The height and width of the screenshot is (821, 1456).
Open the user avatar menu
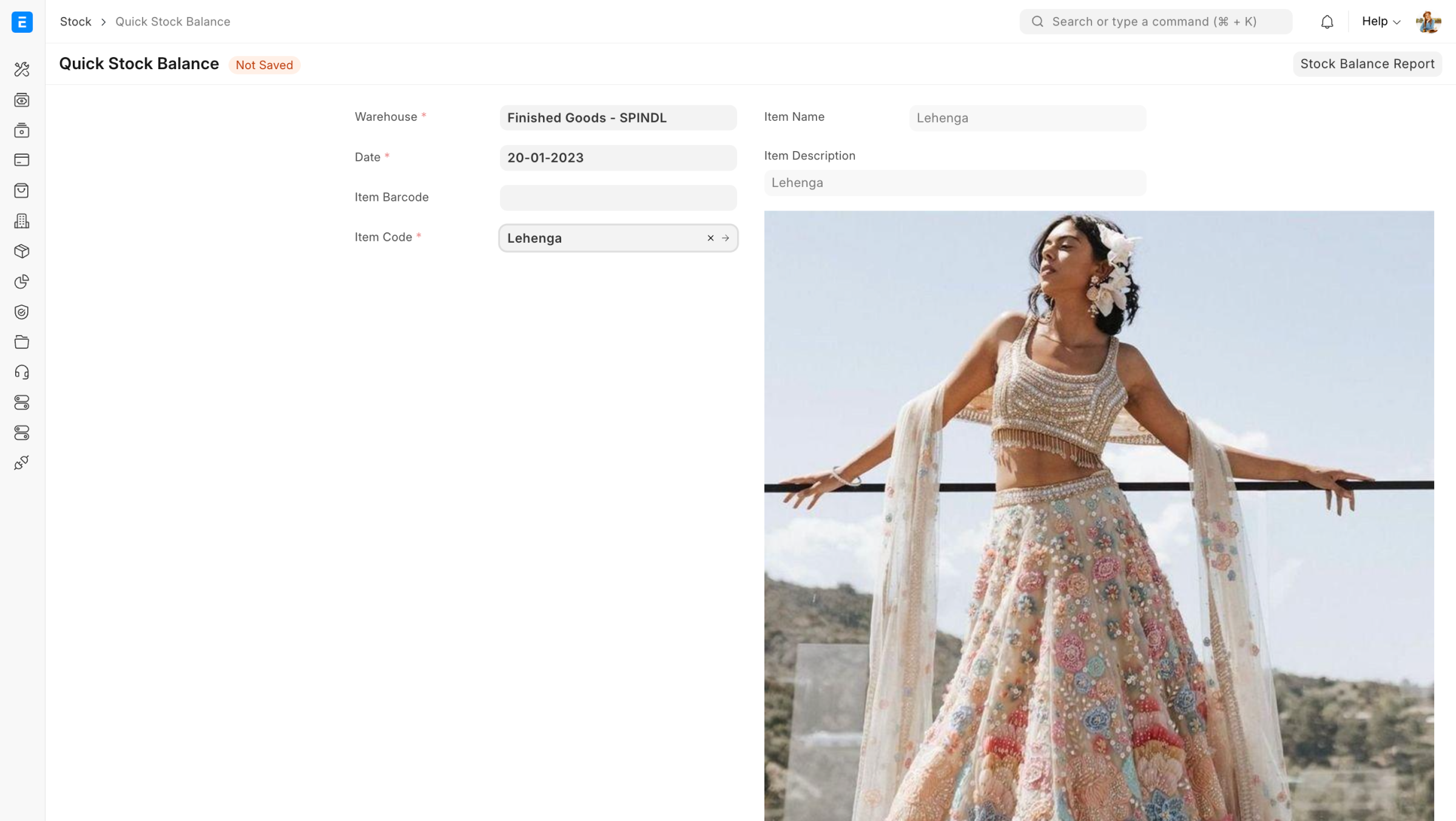click(x=1428, y=22)
